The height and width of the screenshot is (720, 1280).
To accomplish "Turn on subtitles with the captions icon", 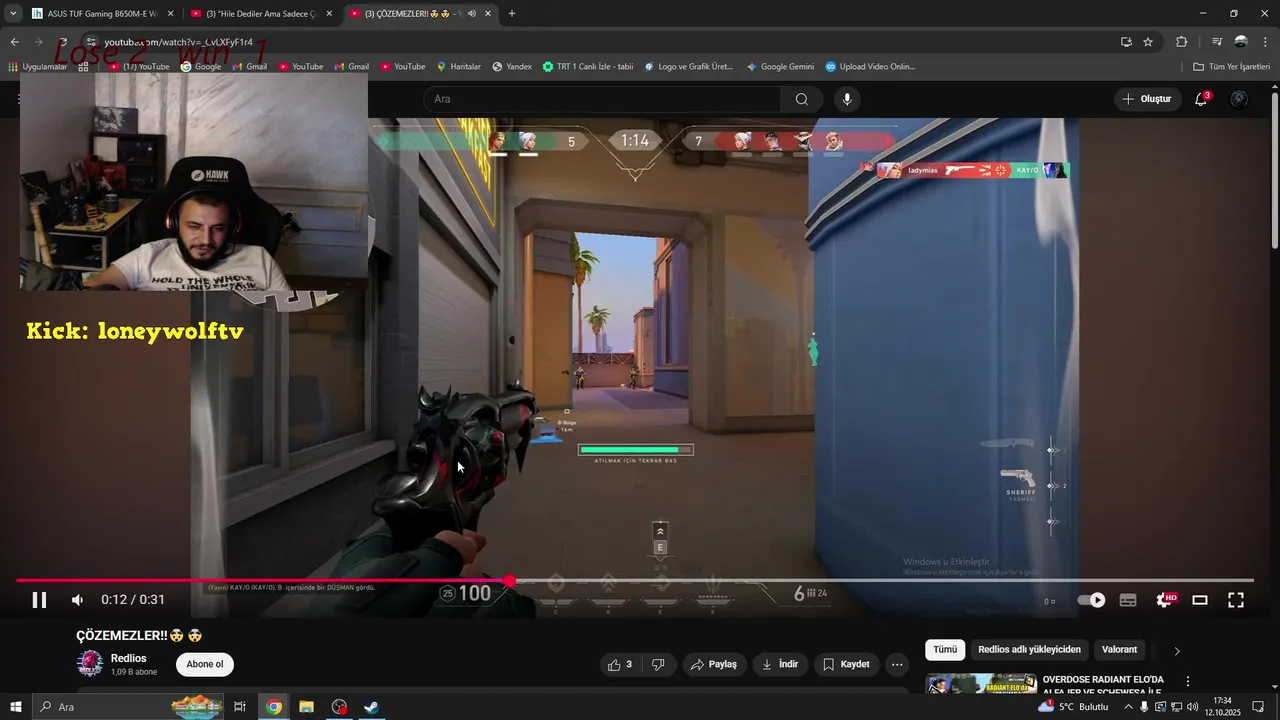I will [x=1128, y=600].
